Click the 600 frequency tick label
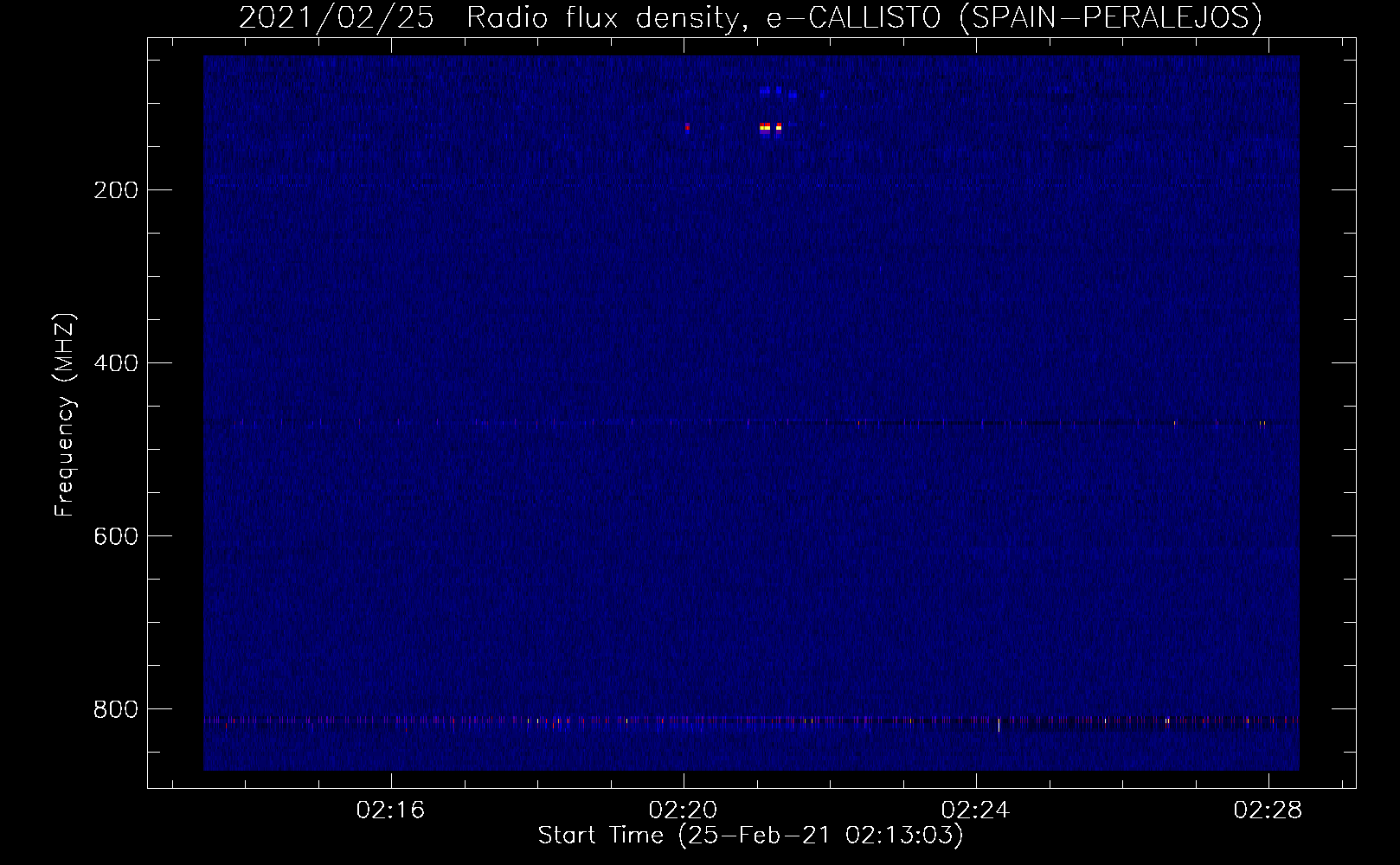 (x=114, y=535)
